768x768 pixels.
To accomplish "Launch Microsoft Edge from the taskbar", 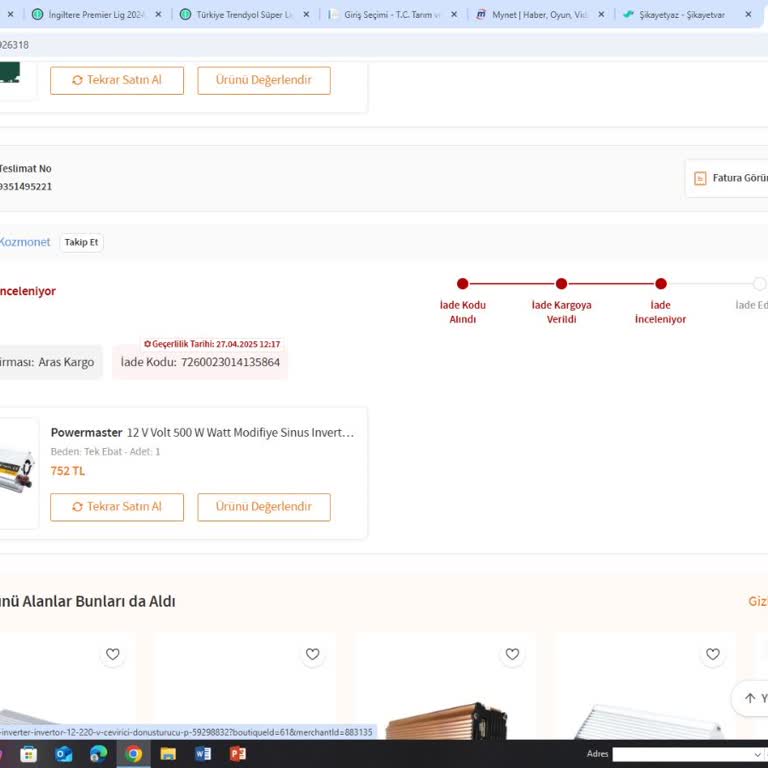I will [98, 754].
